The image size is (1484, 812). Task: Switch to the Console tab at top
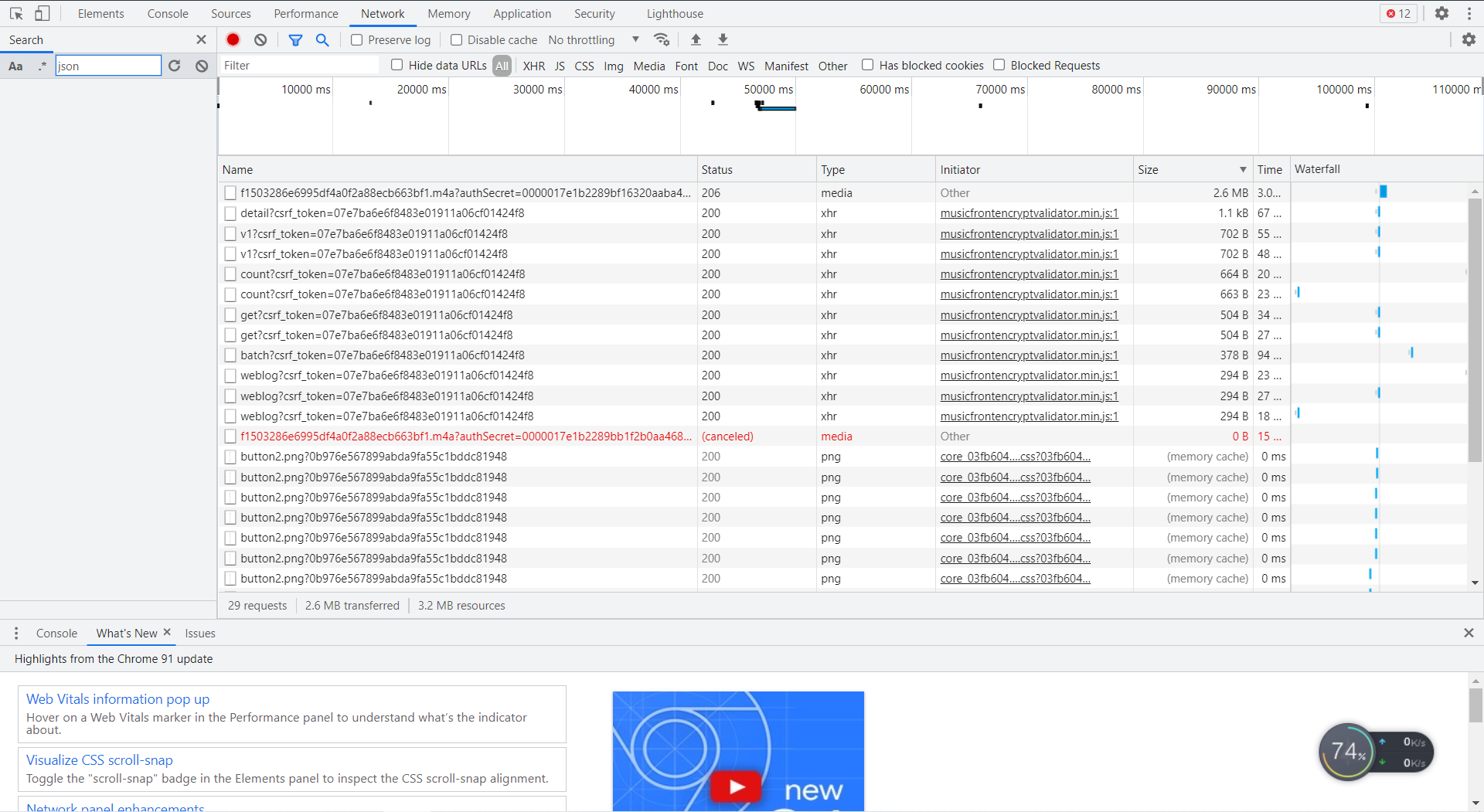click(168, 13)
